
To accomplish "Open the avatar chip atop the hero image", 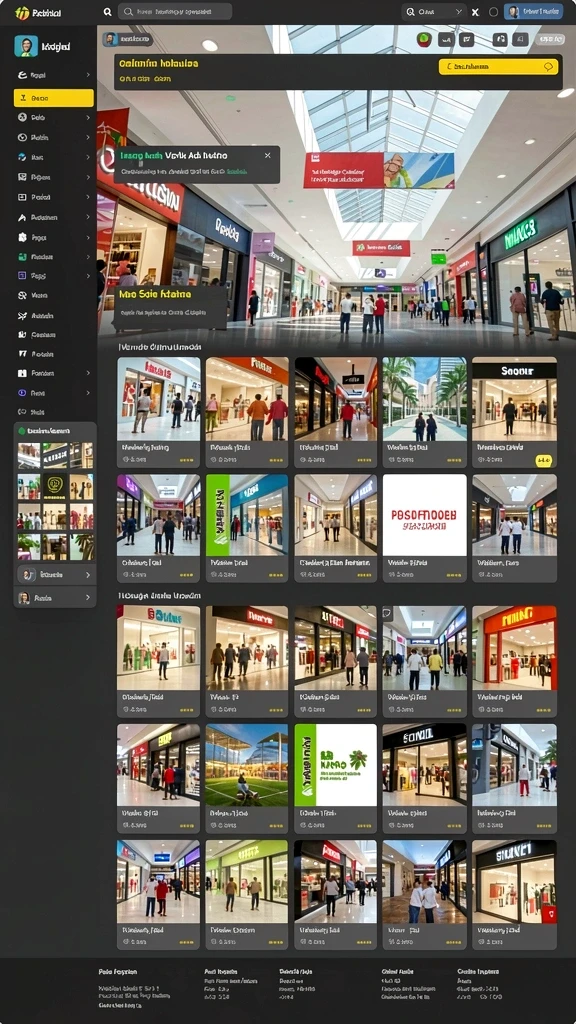I will point(127,39).
